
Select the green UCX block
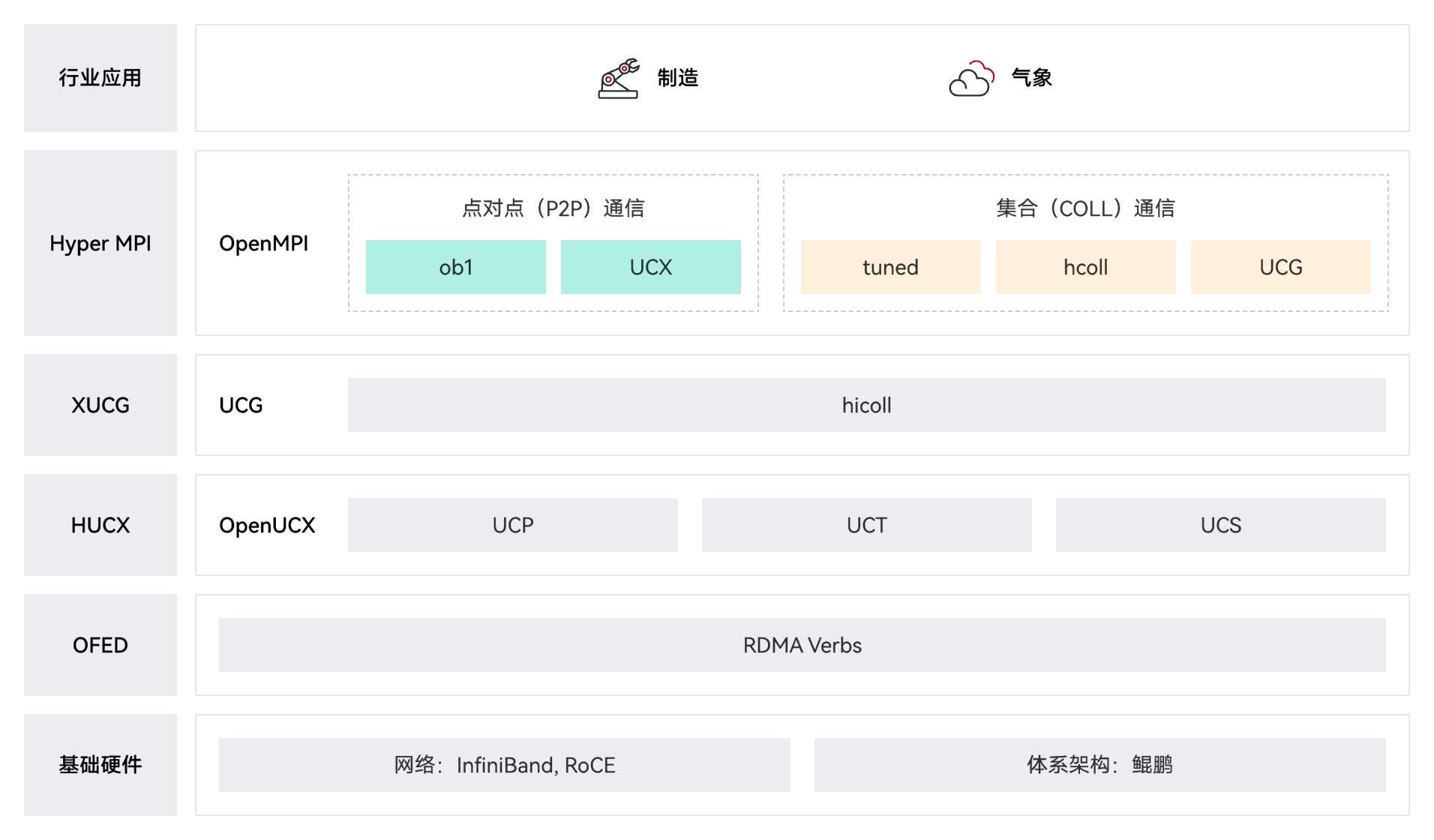[x=651, y=267]
